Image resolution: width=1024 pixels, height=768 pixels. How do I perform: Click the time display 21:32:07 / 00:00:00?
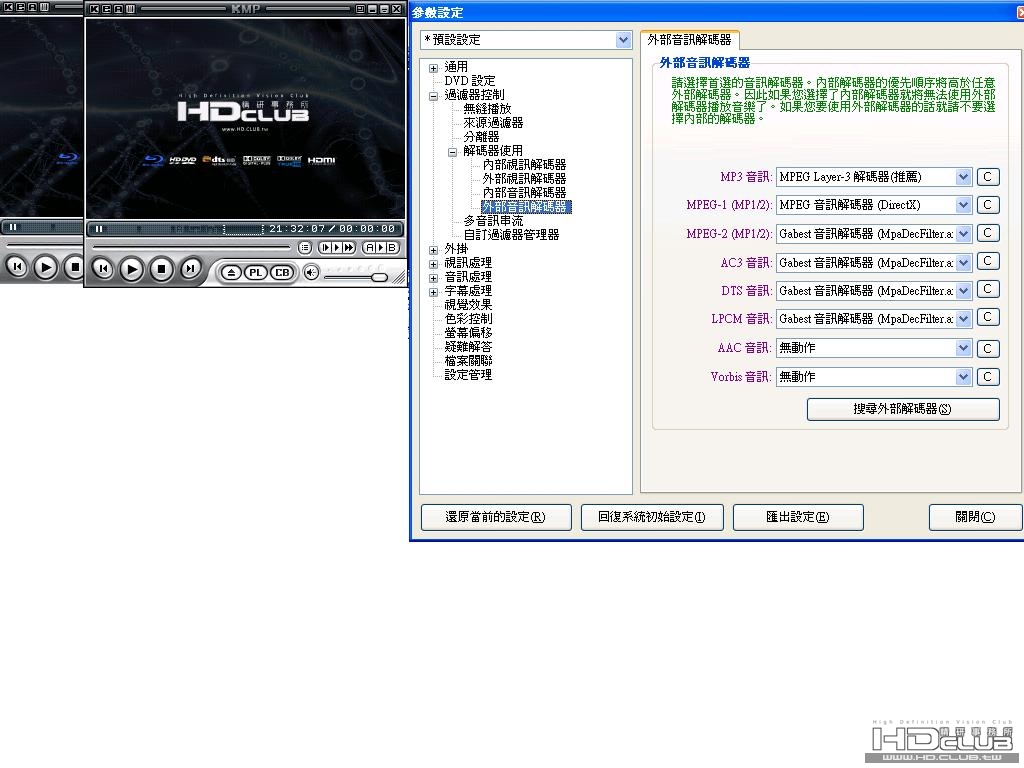pos(332,229)
